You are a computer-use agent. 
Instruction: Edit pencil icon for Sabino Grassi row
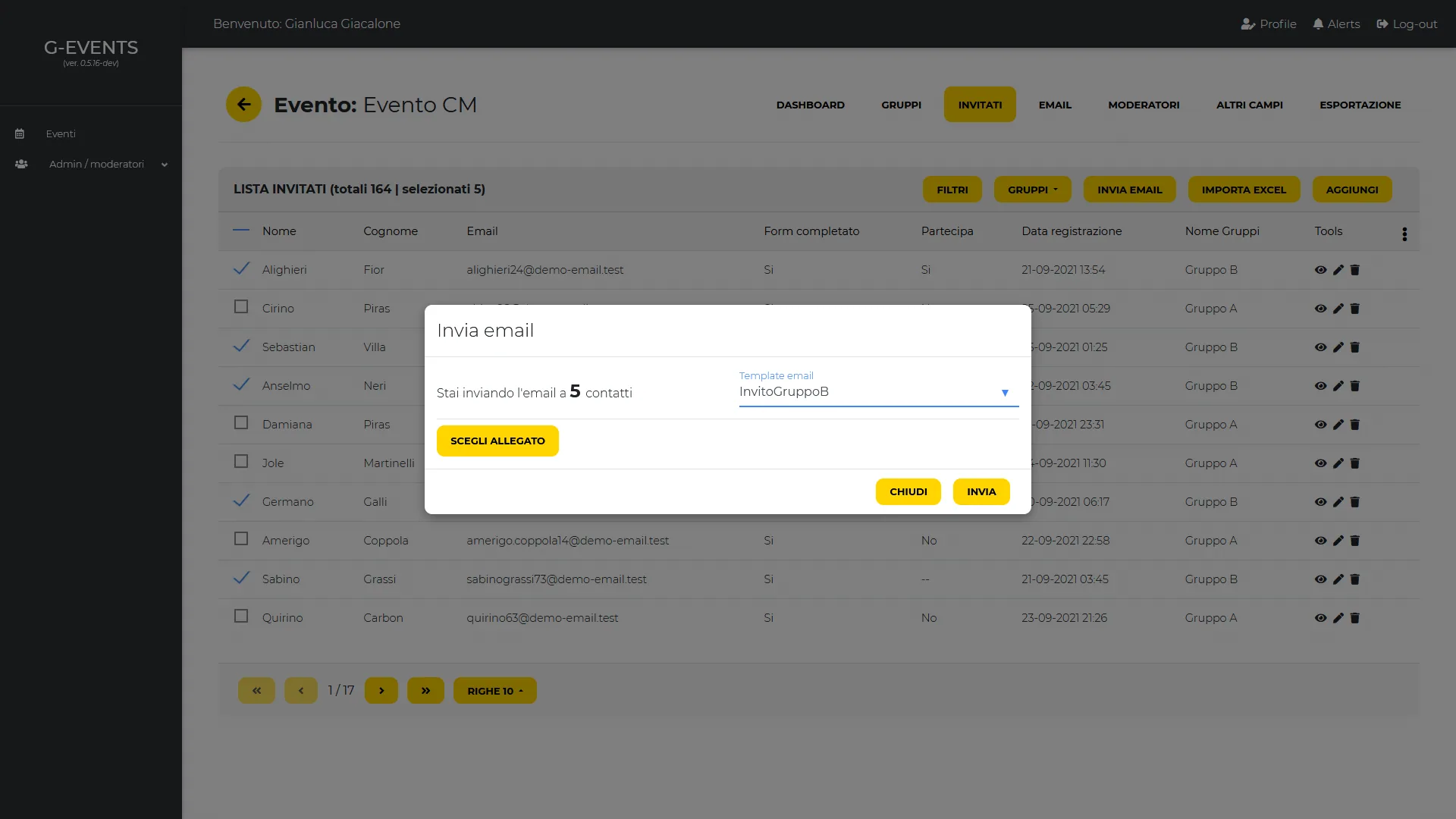[1338, 579]
